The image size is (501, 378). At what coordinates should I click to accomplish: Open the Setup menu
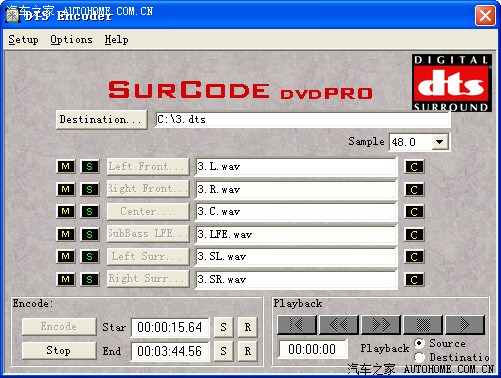point(23,39)
